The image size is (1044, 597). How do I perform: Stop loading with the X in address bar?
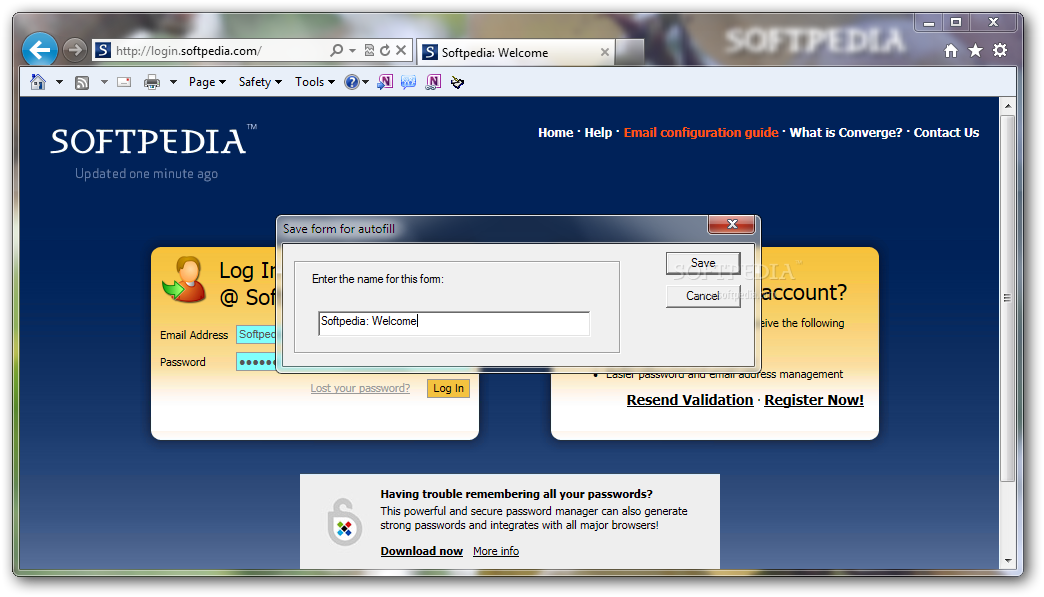click(x=401, y=50)
